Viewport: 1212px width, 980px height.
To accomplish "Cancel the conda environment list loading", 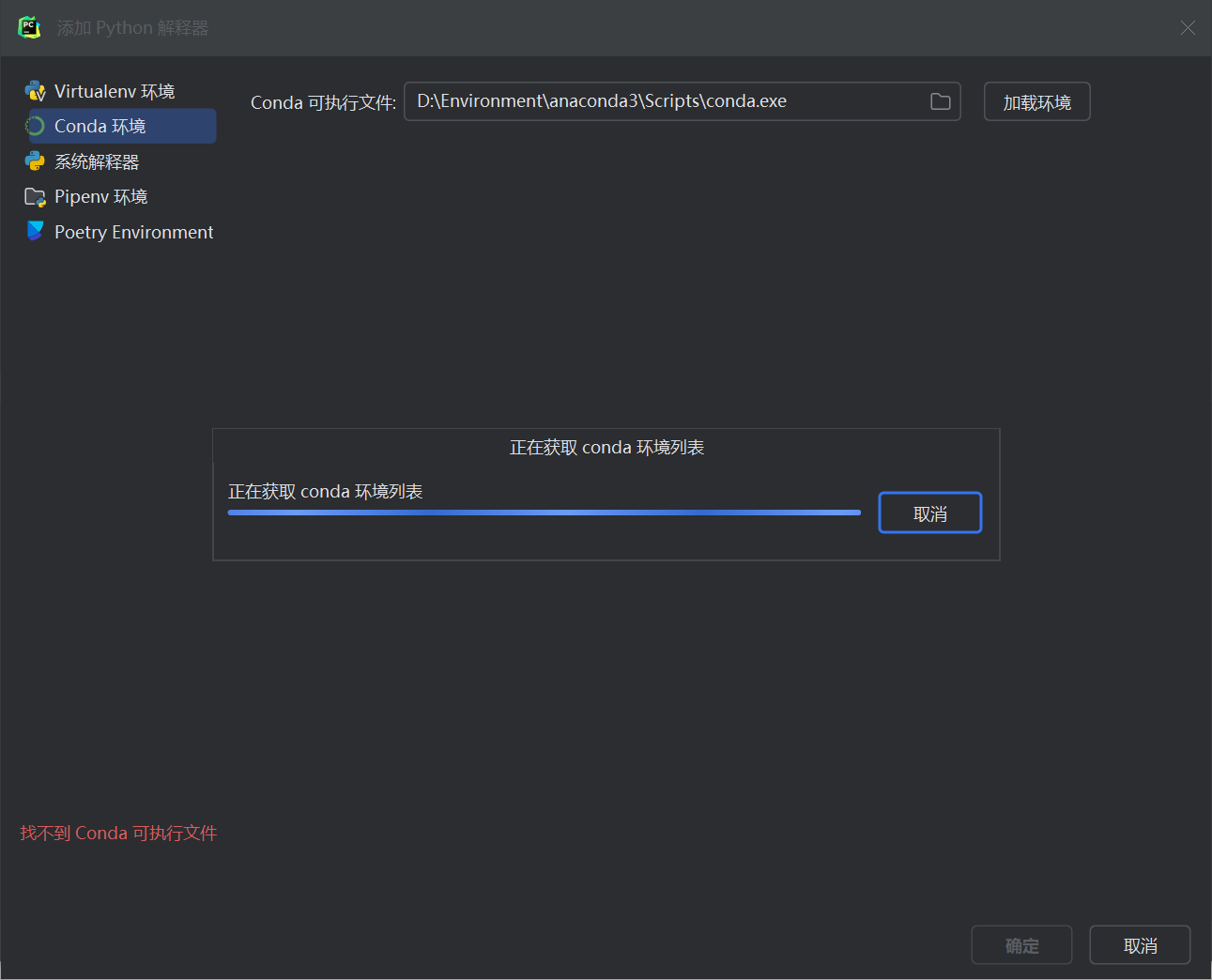I will click(x=929, y=513).
